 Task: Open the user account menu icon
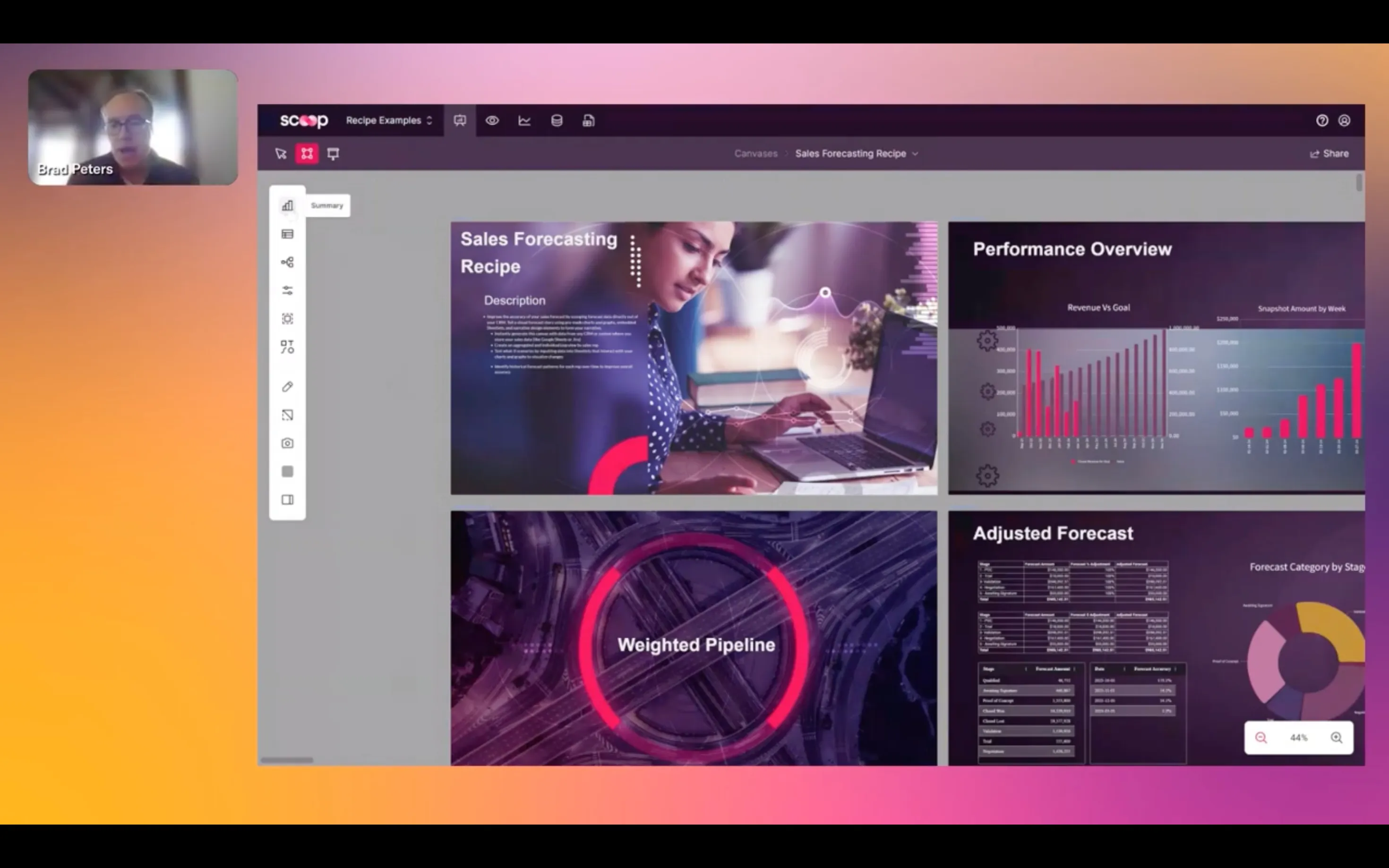pos(1344,120)
